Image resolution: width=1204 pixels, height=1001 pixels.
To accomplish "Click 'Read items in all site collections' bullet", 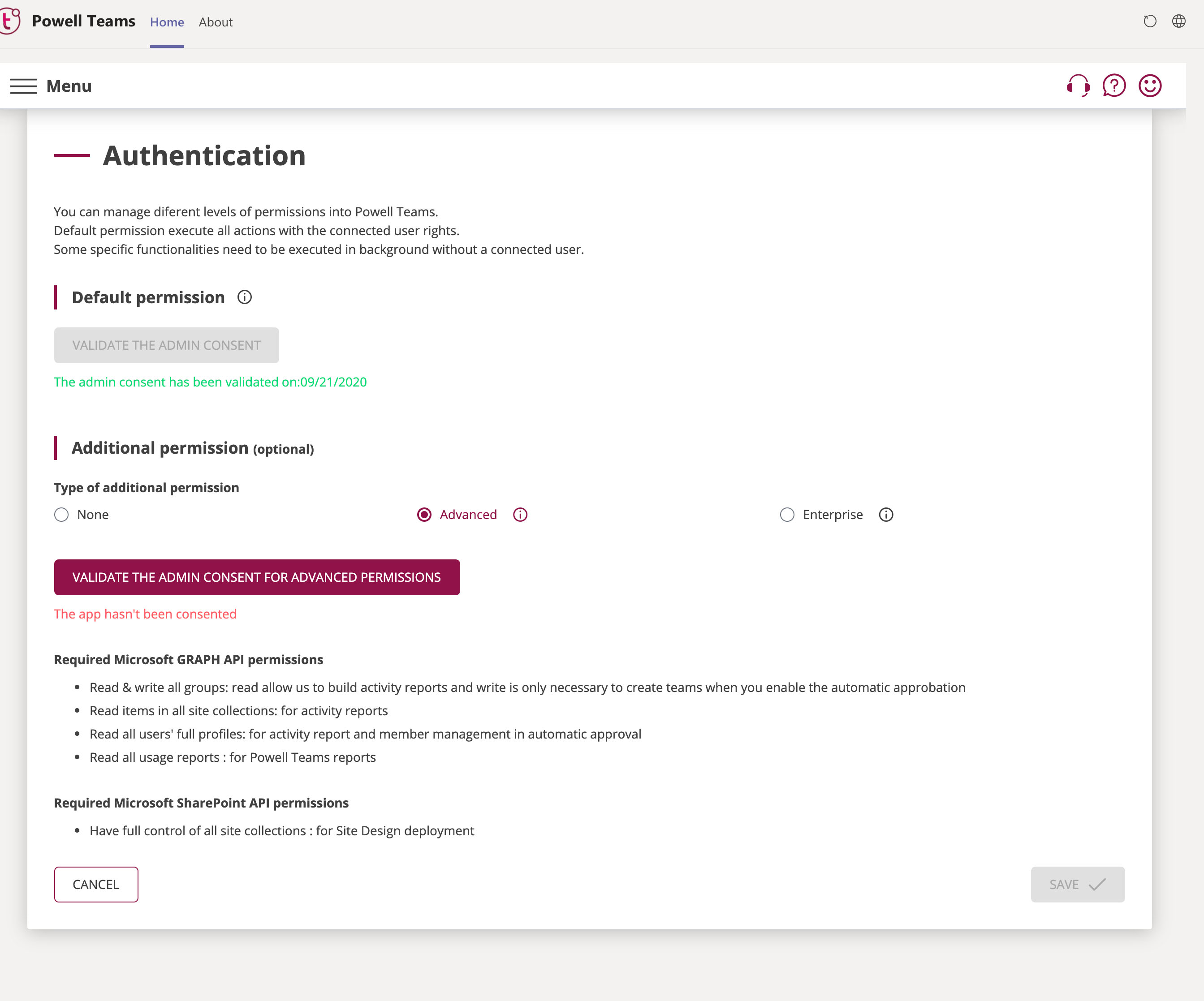I will pos(238,711).
